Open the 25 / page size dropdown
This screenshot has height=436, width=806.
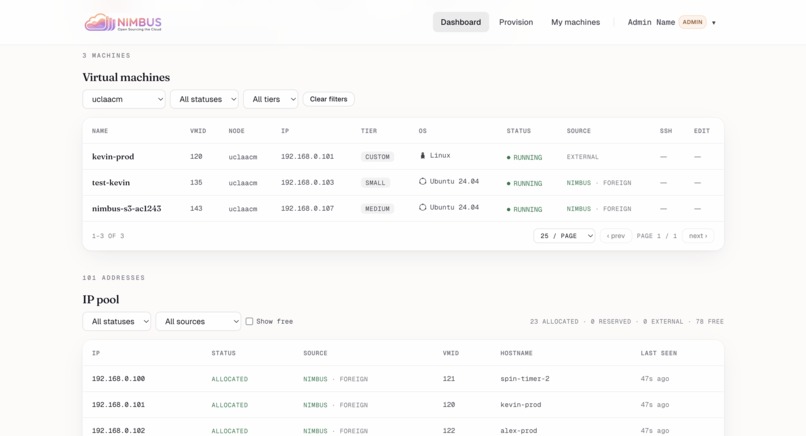pyautogui.click(x=564, y=236)
